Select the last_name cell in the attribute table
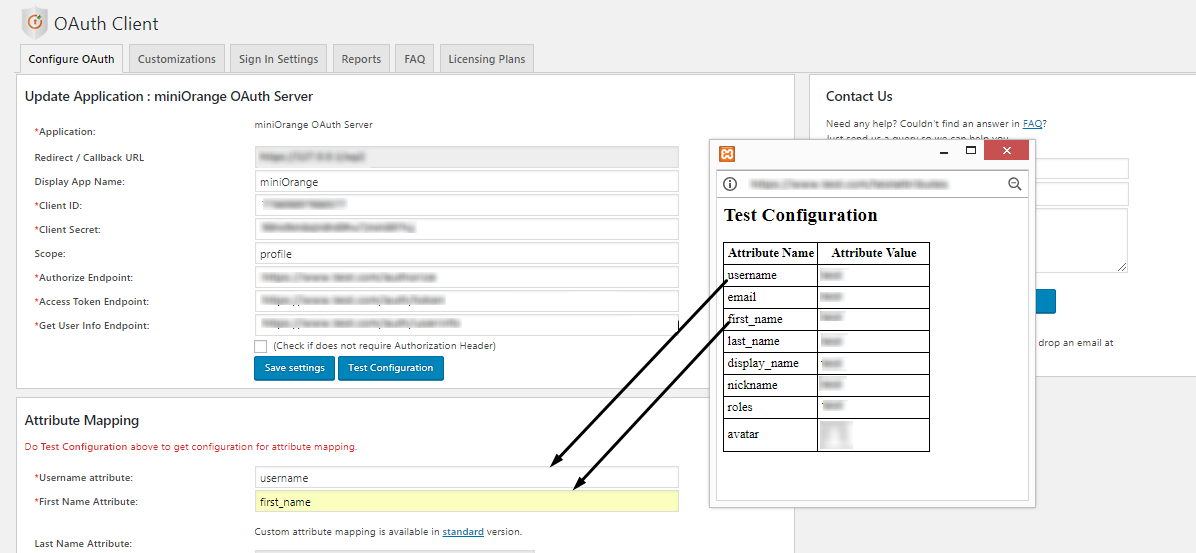The width and height of the screenshot is (1196, 553). tap(770, 341)
